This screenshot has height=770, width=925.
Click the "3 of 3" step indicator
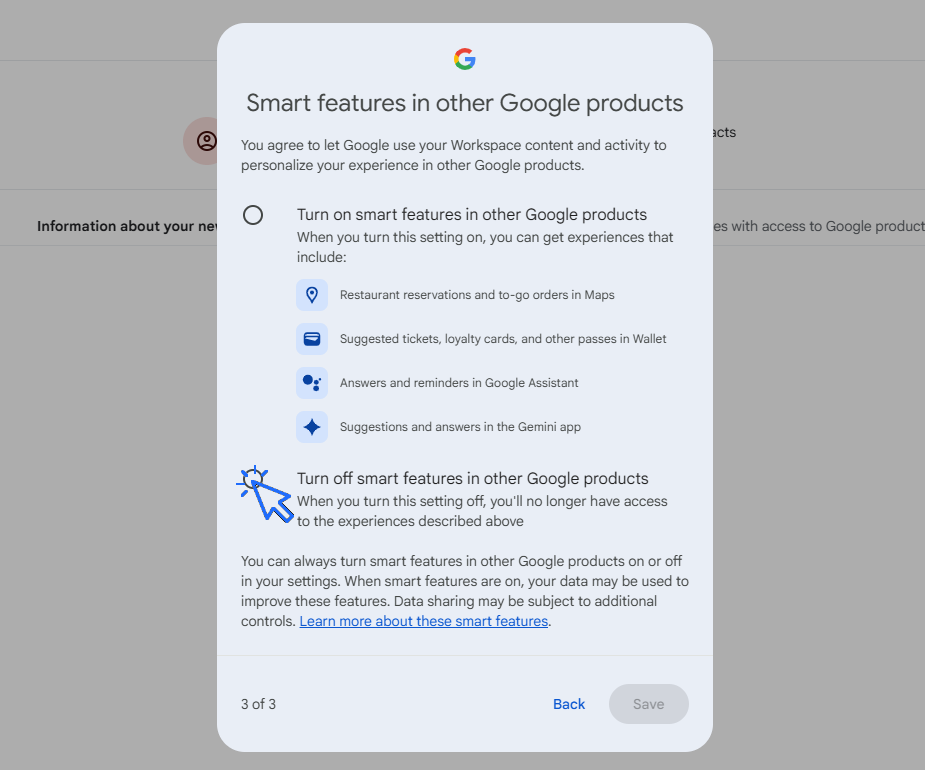(x=257, y=704)
